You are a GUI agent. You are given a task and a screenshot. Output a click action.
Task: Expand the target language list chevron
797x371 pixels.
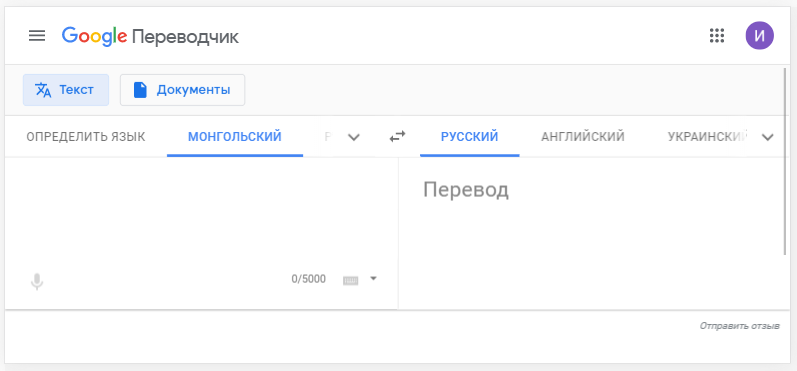click(768, 137)
